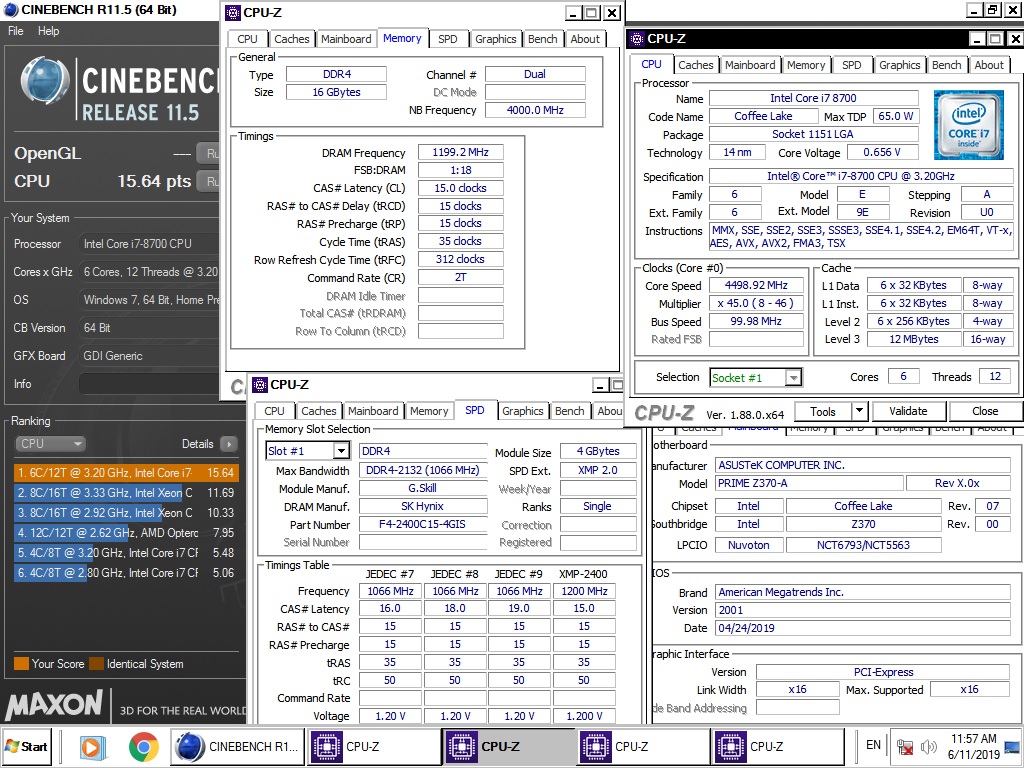The width and height of the screenshot is (1024, 768).
Task: Open the Slot #1 dropdown in SPD window
Action: pyautogui.click(x=341, y=451)
